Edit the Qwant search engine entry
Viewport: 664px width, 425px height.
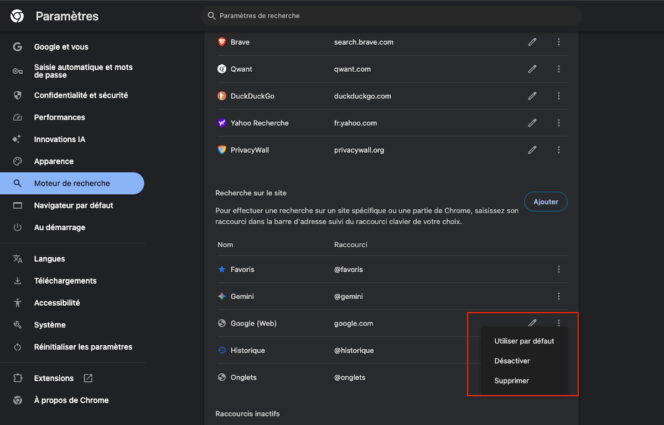(x=532, y=69)
